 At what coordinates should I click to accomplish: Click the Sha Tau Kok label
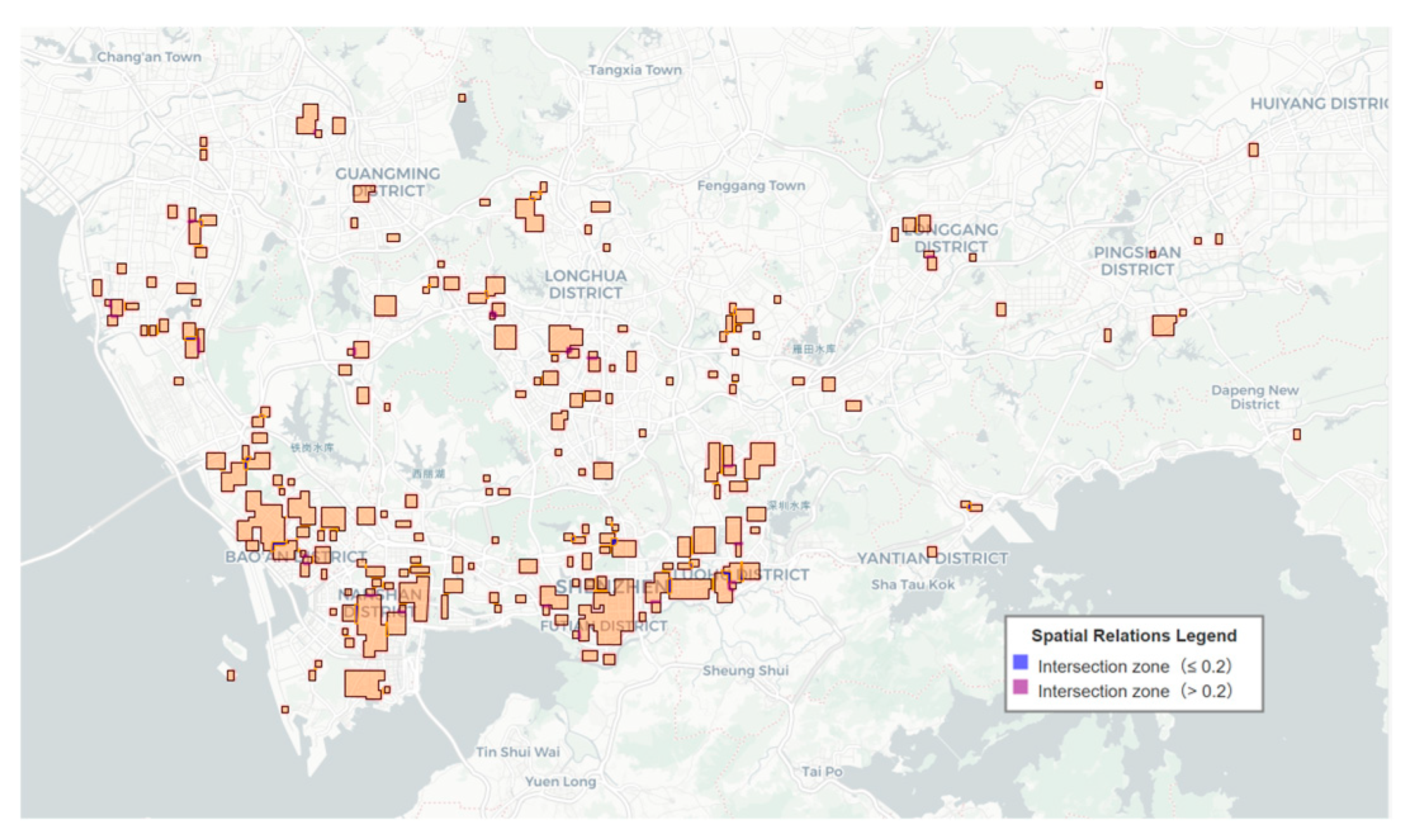912,585
